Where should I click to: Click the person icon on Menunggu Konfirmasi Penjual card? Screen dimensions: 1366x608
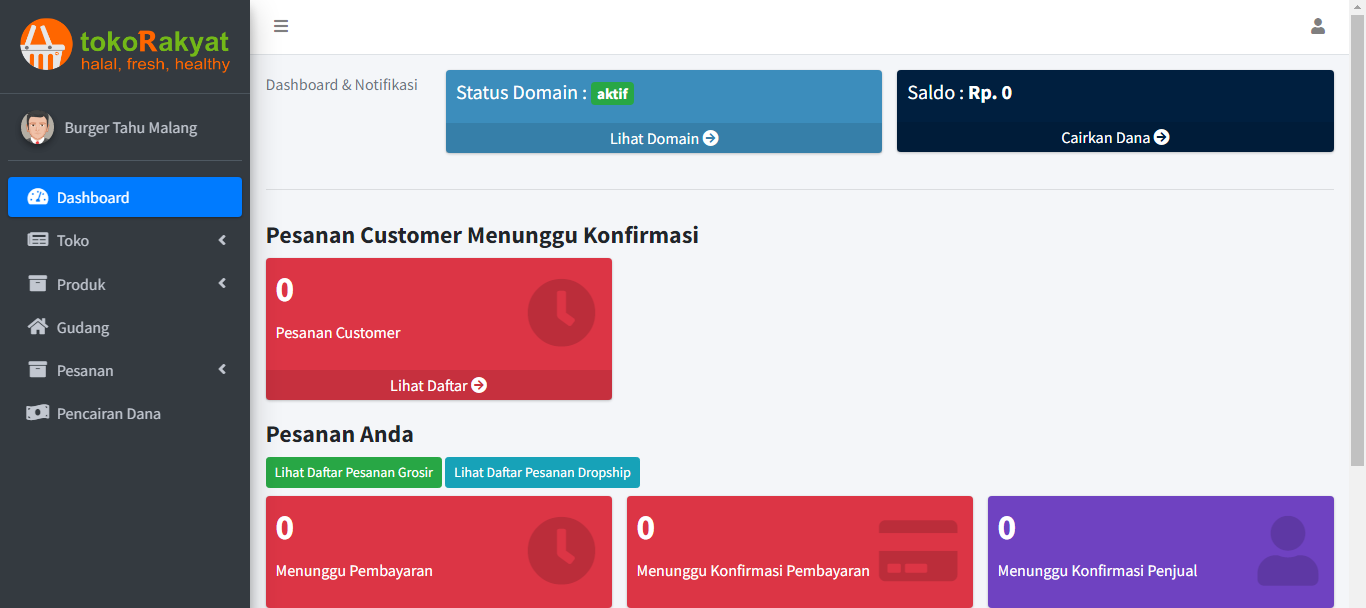point(1287,550)
